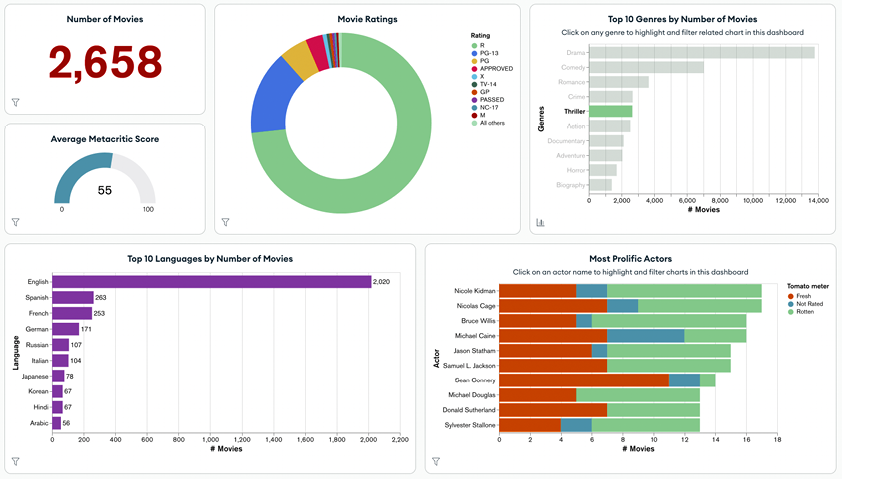
Task: Click filter icon on Average Metacritic Score card
Action: pyautogui.click(x=16, y=222)
